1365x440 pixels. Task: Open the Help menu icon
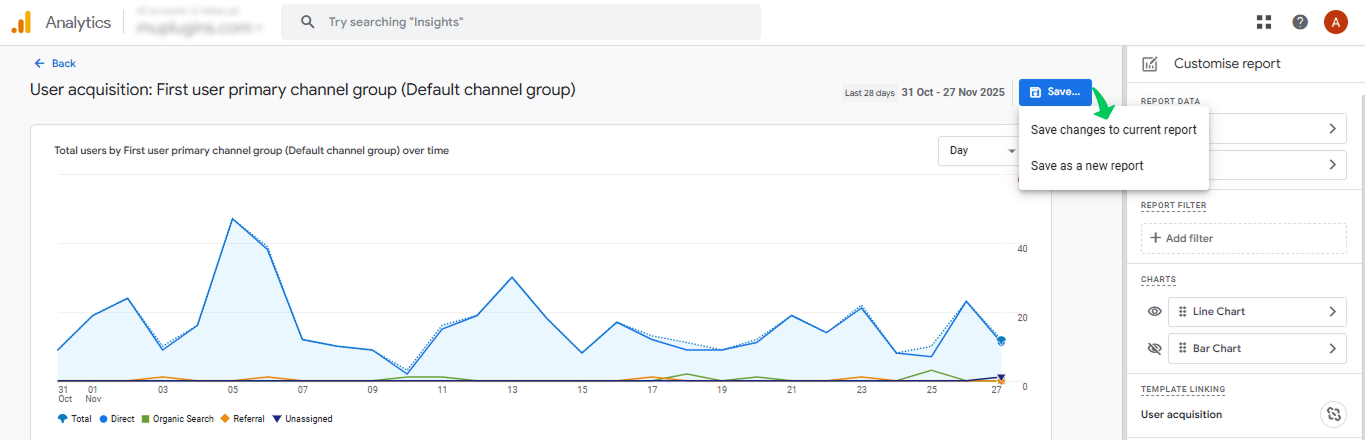point(1300,22)
